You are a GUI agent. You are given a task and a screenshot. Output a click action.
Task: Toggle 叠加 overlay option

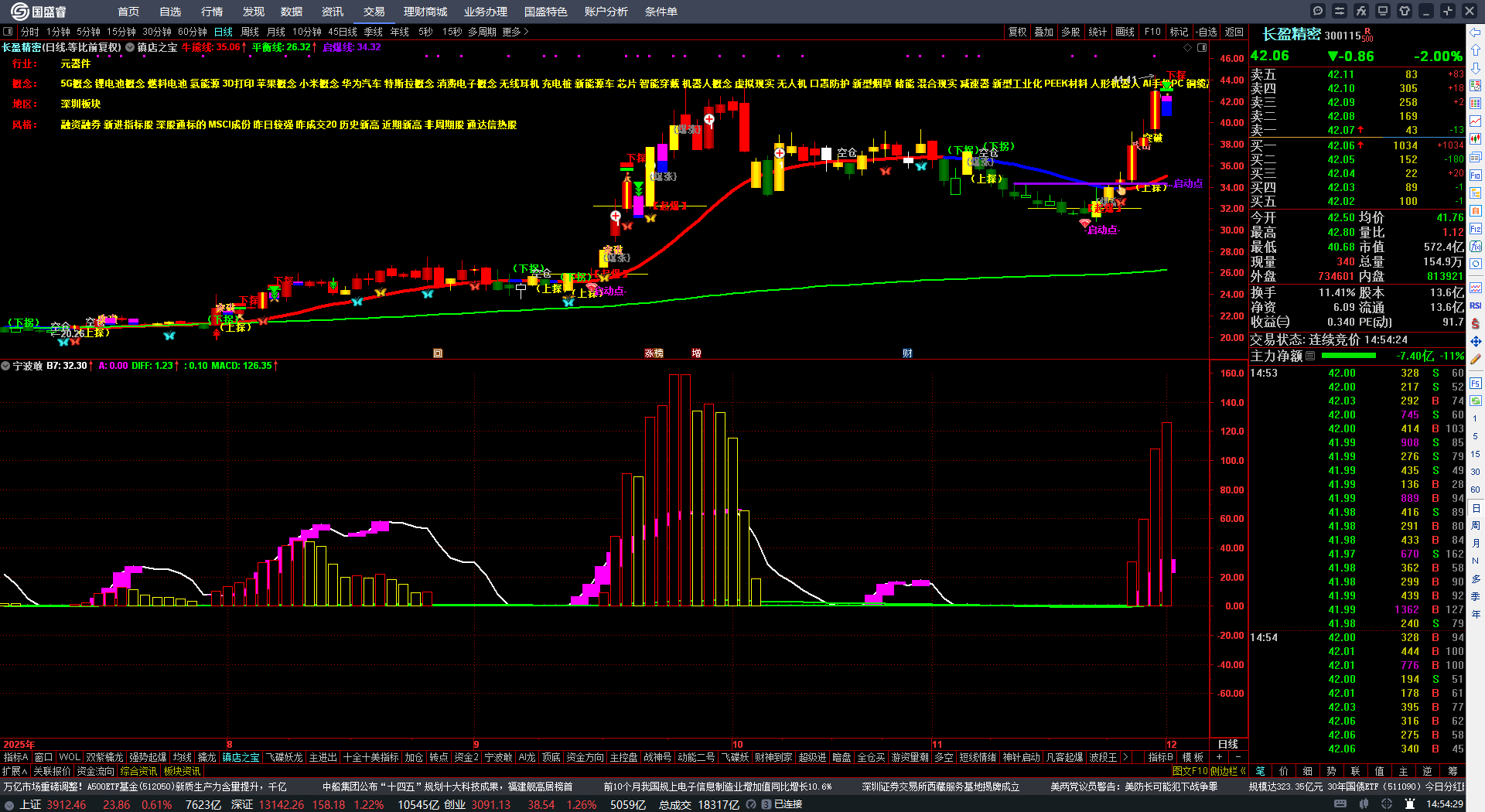click(x=1044, y=32)
